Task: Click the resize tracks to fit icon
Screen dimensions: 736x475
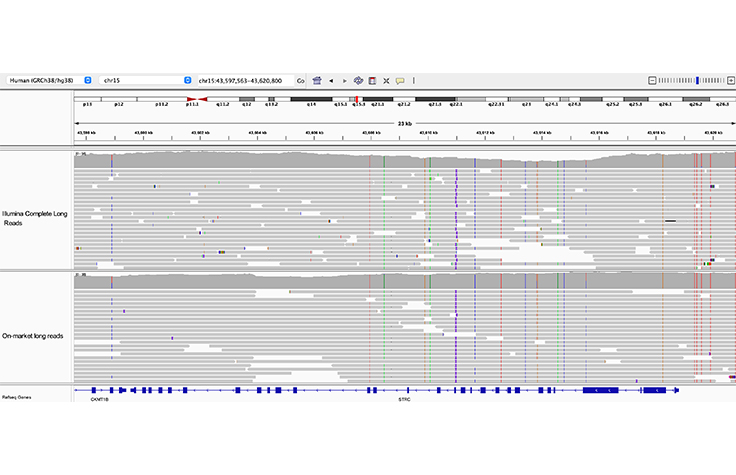Action: [386, 80]
